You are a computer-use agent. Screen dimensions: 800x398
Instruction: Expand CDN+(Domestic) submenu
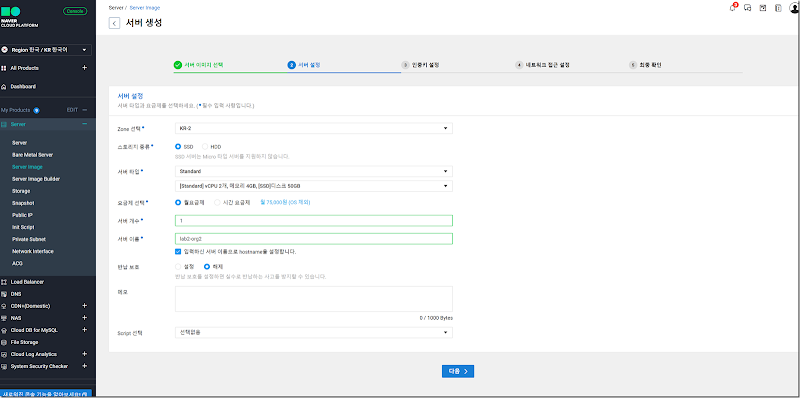pos(85,306)
